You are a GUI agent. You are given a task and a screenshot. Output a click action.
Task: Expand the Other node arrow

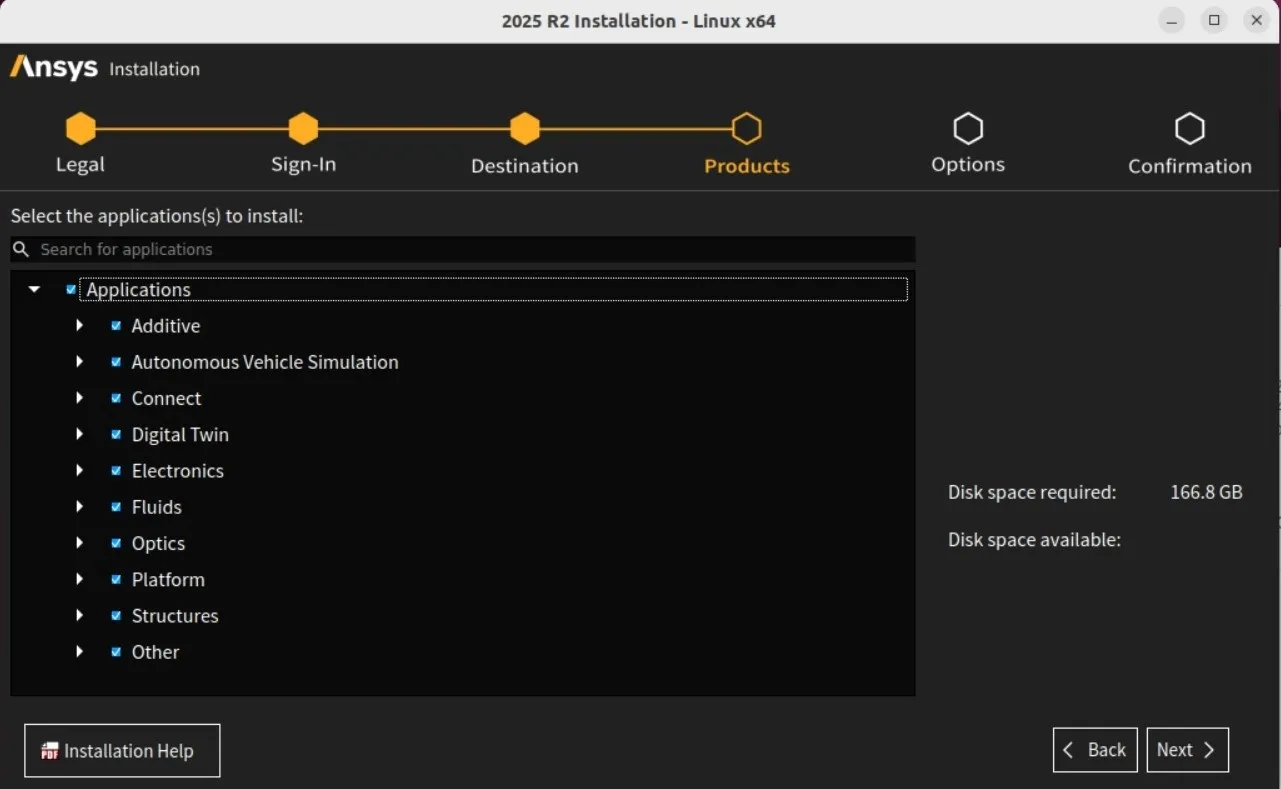coord(80,652)
